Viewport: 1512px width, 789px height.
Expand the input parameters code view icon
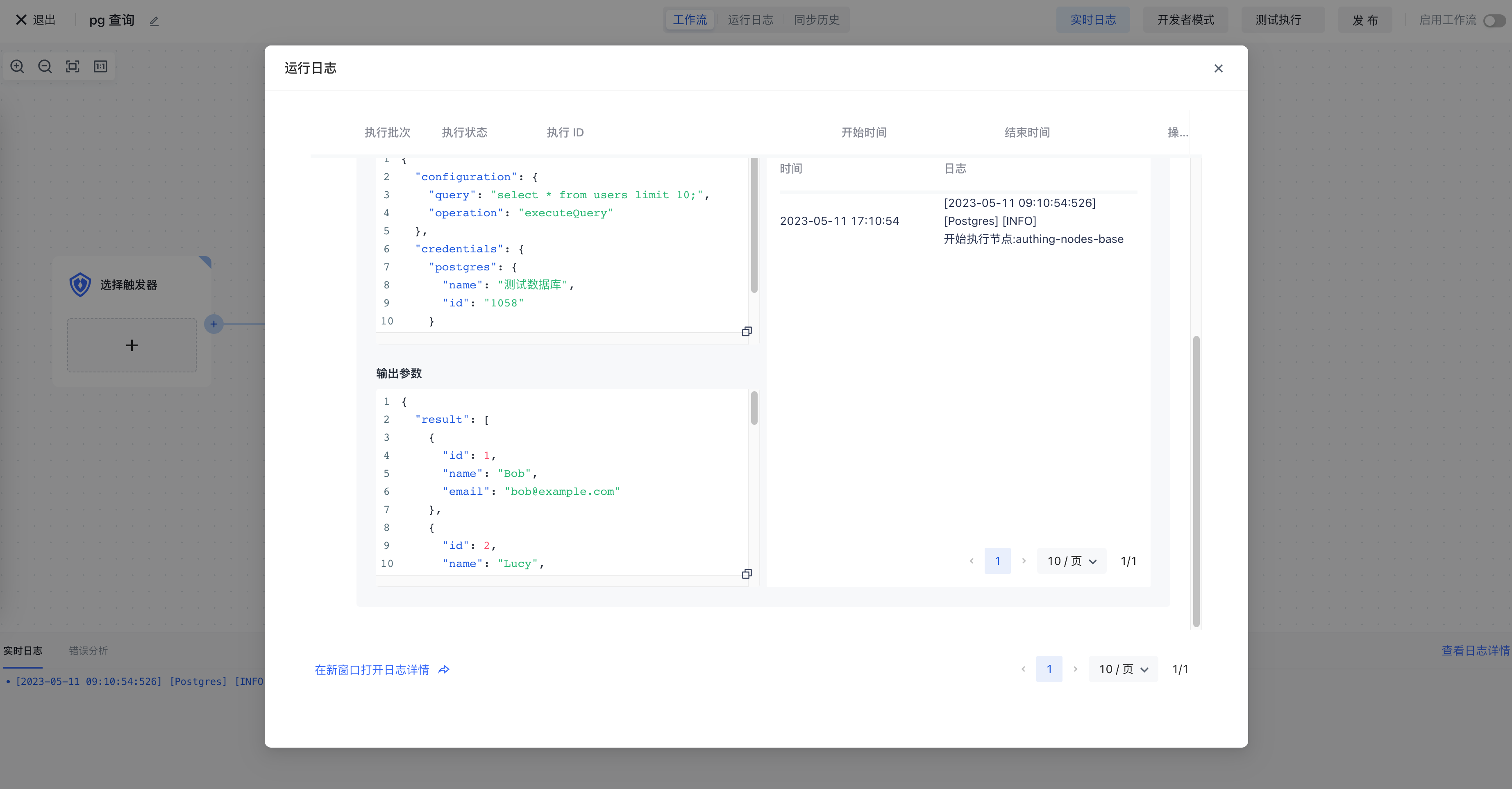point(747,331)
